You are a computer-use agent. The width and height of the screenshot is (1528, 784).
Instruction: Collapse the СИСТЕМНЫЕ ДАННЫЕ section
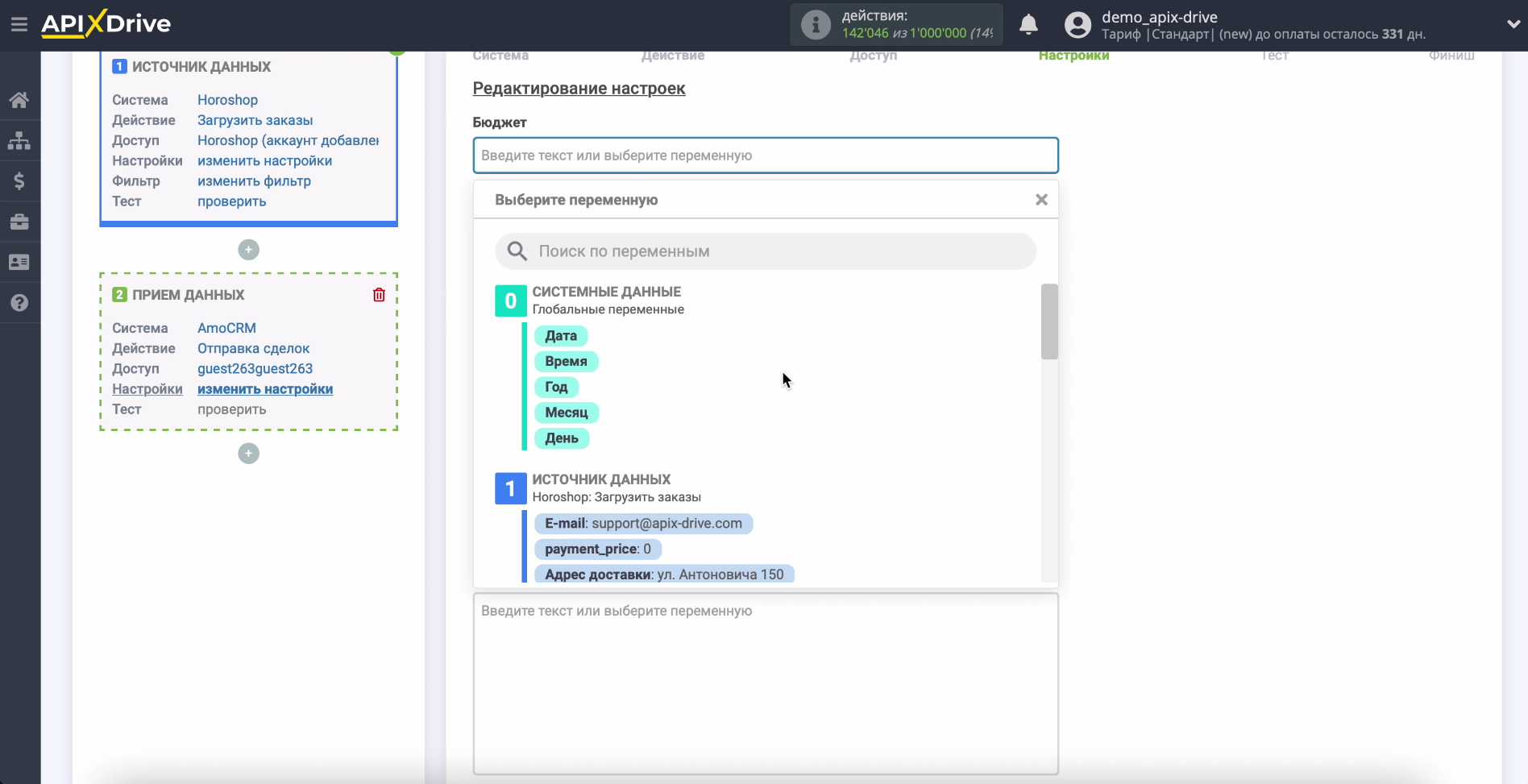pos(607,292)
